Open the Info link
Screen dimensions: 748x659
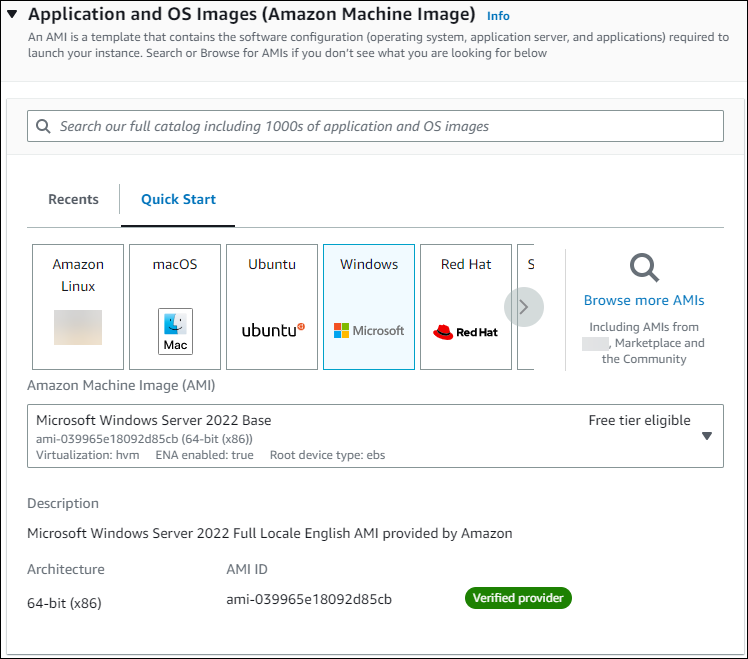tap(498, 16)
